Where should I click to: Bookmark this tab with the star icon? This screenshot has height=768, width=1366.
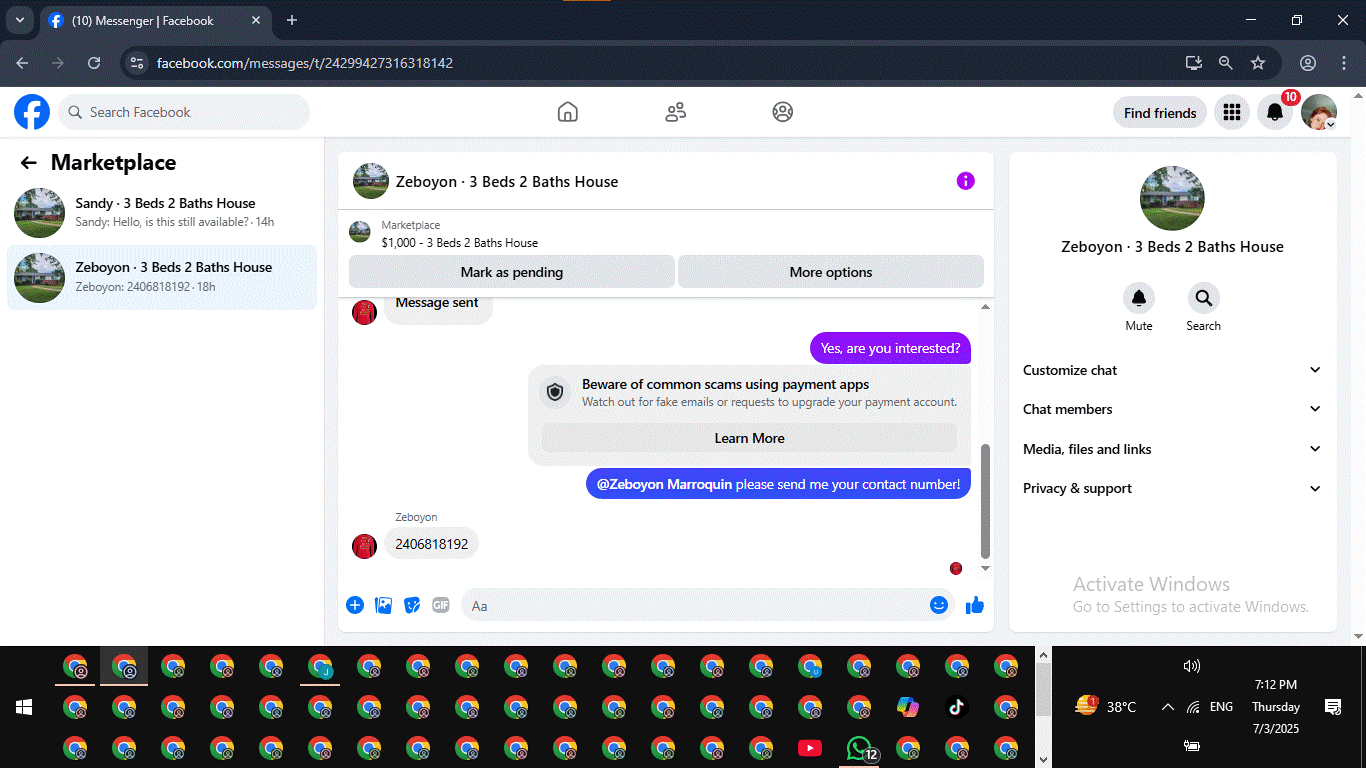click(1258, 63)
